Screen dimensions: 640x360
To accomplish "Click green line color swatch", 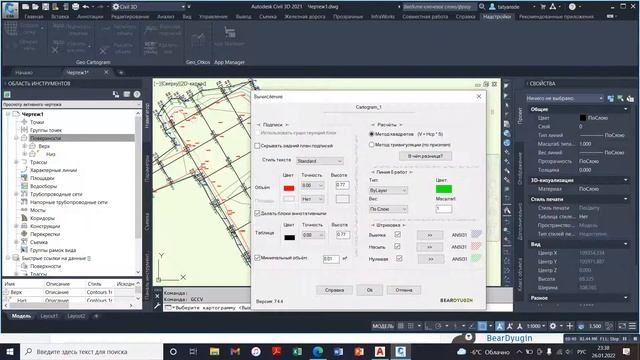I will (444, 189).
